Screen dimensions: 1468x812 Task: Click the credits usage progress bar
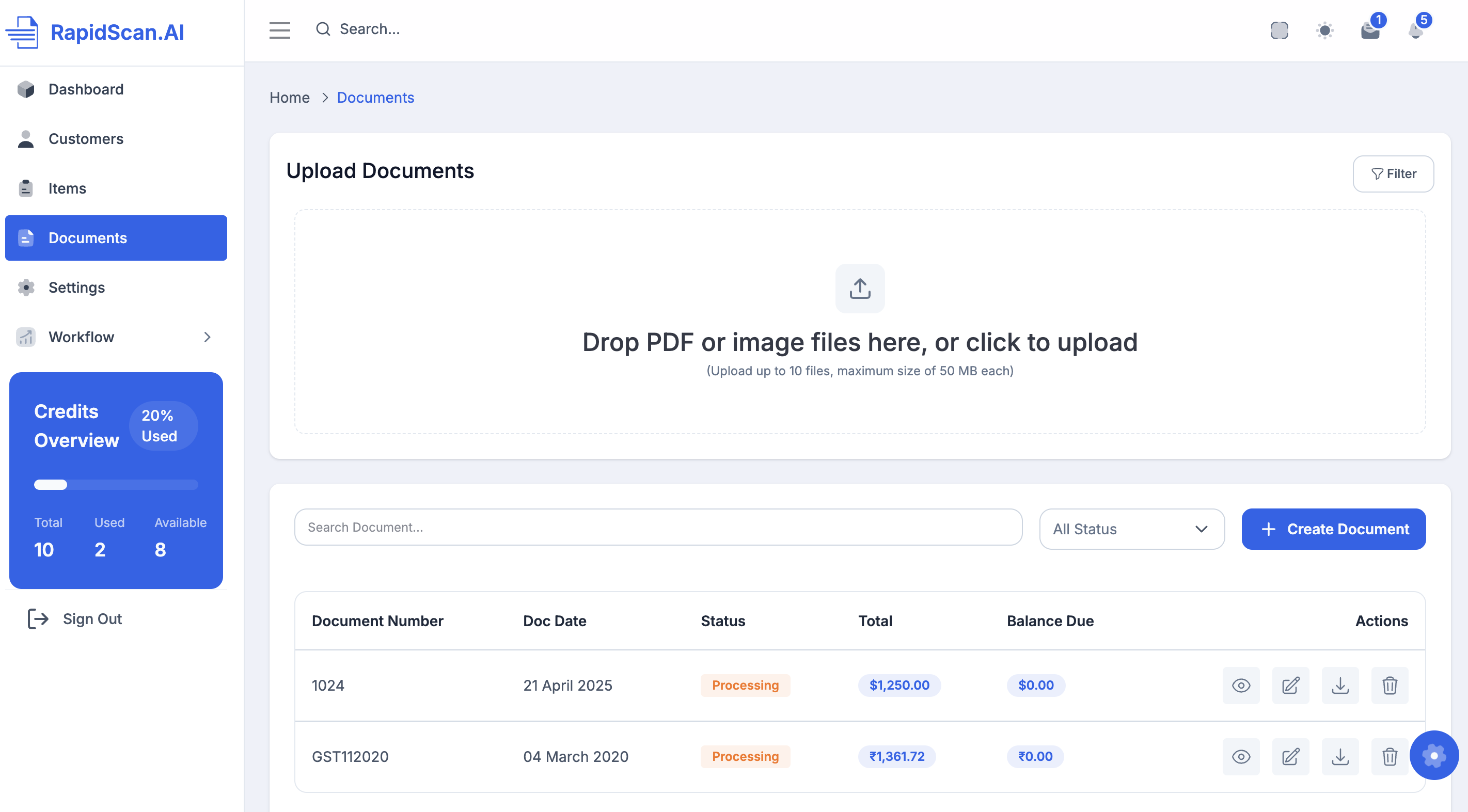click(x=116, y=484)
